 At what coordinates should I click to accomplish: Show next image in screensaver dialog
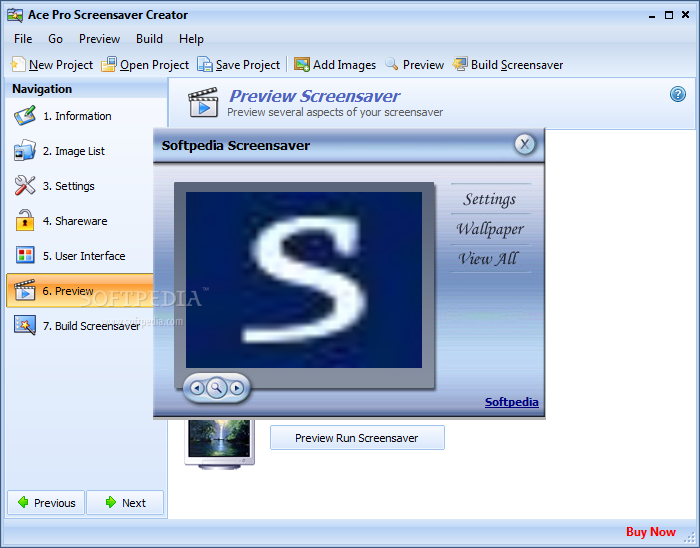pos(237,388)
